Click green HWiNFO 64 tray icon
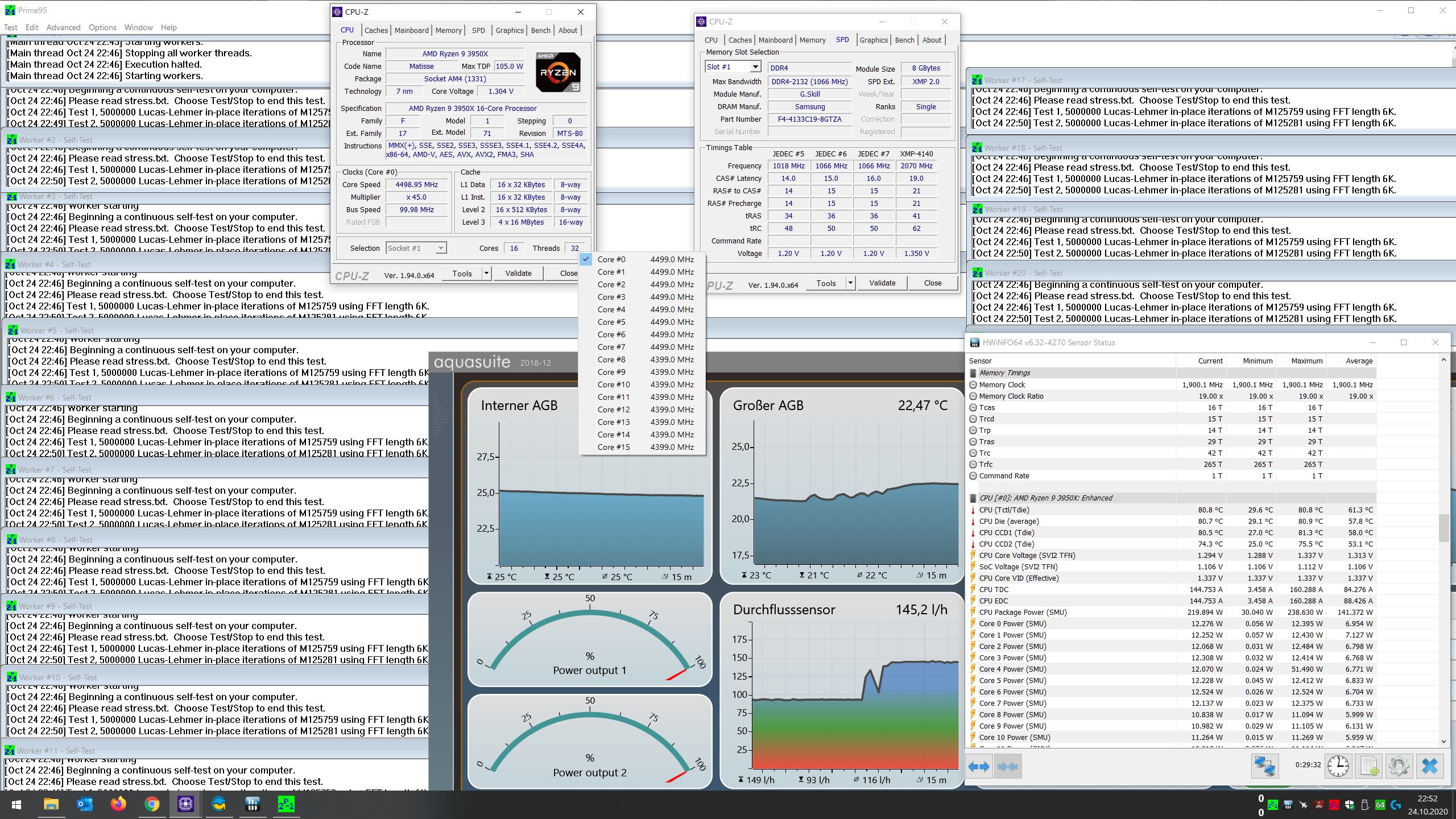 1380,805
